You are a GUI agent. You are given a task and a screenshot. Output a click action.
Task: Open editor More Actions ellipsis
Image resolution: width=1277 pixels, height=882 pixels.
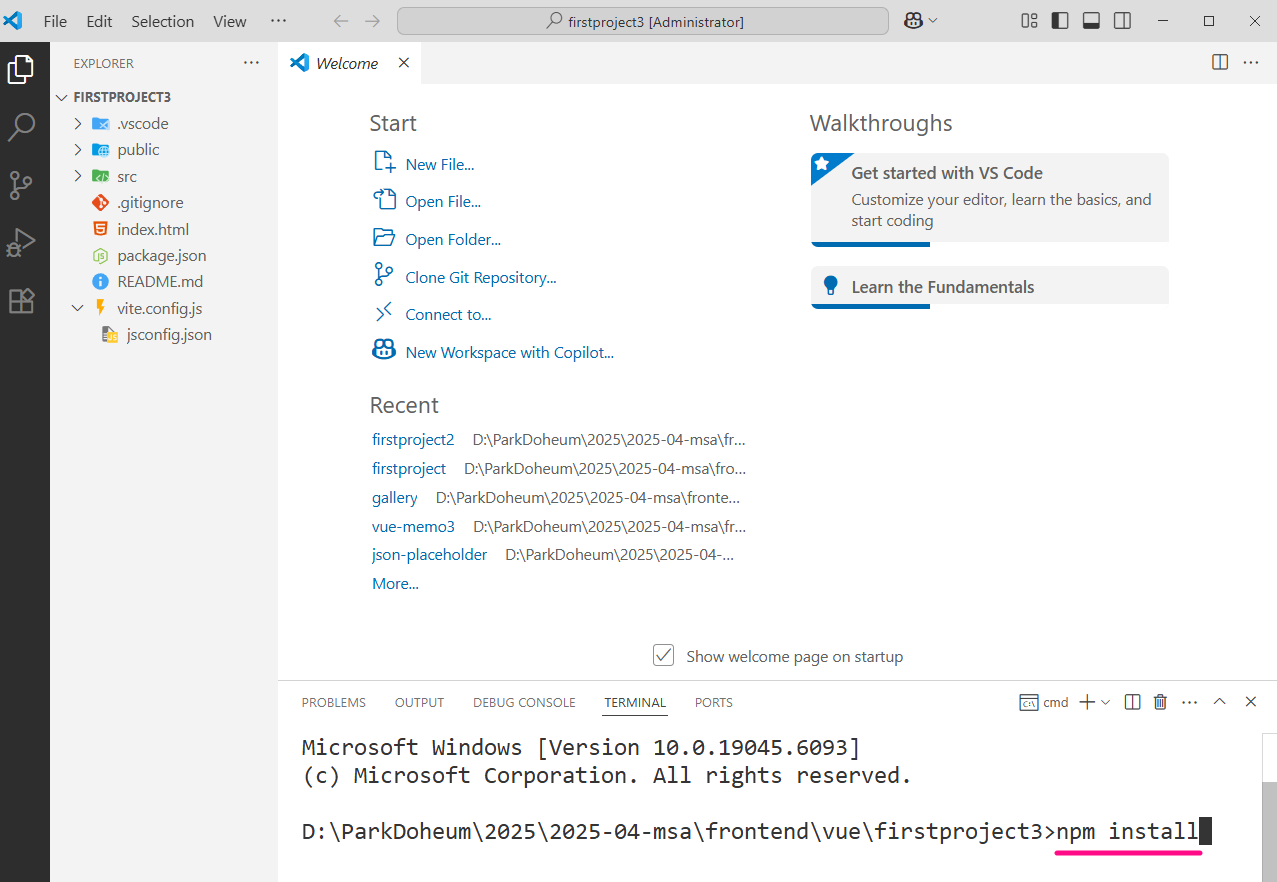(1251, 62)
